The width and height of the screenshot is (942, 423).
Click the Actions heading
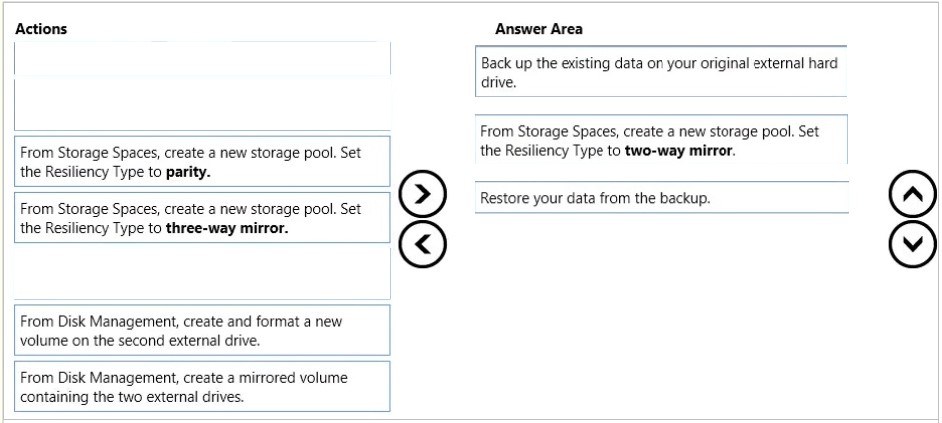click(41, 28)
